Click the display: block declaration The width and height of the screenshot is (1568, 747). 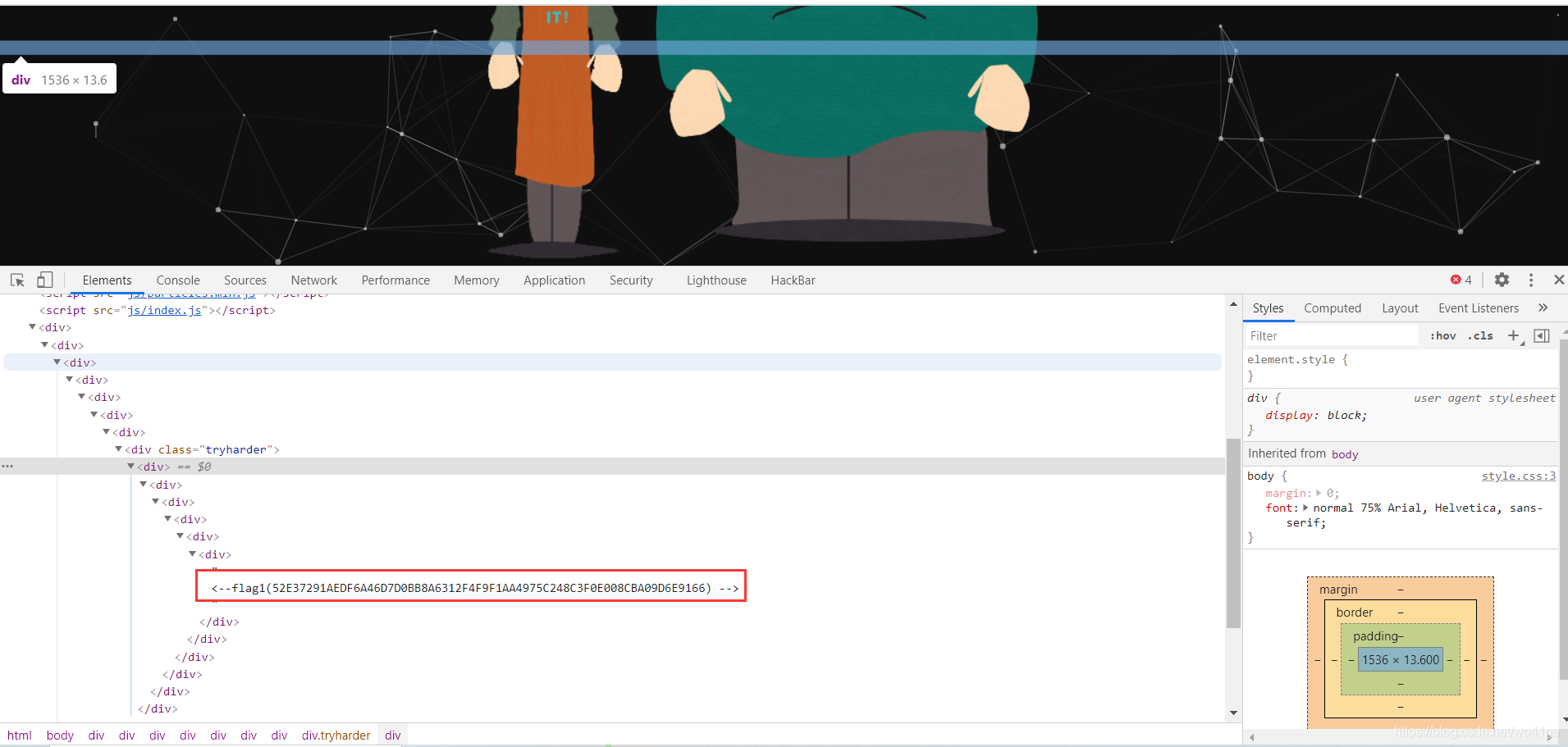pos(1316,416)
